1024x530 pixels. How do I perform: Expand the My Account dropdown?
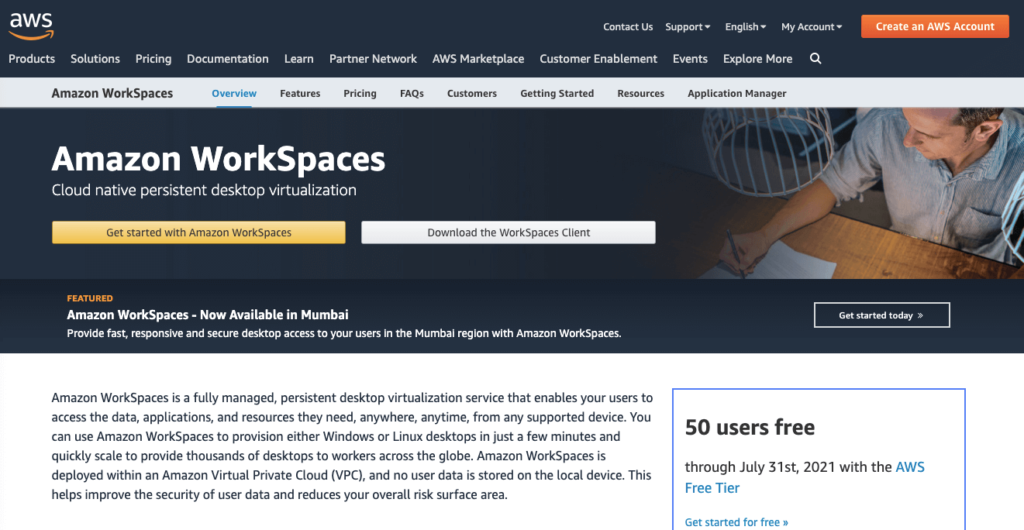tap(812, 27)
